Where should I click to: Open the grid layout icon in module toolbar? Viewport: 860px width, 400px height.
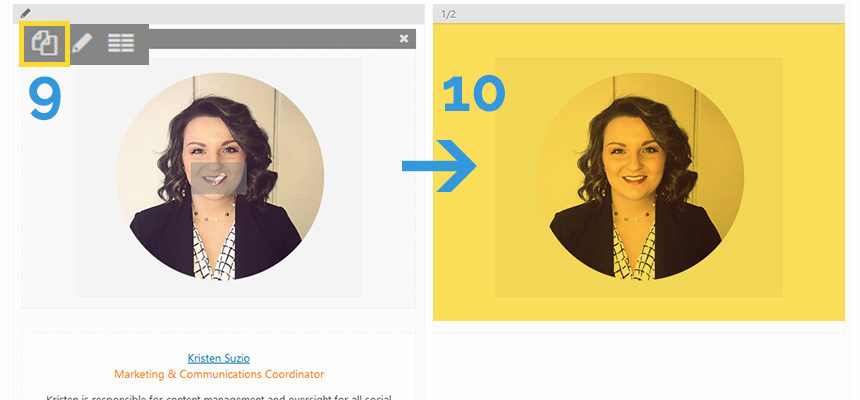point(121,43)
